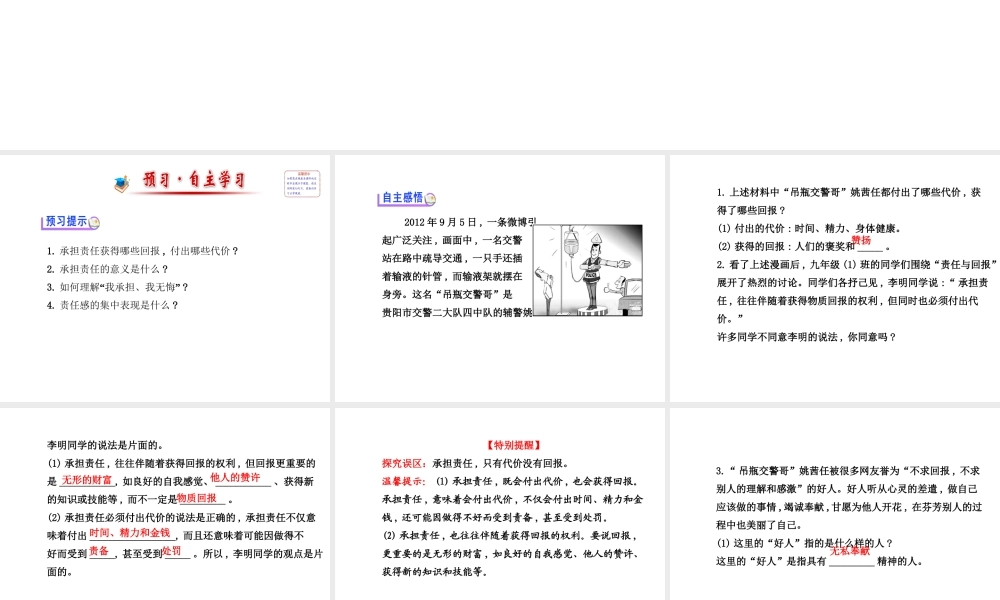Click the line 展开了热烈的讨论

point(852,282)
